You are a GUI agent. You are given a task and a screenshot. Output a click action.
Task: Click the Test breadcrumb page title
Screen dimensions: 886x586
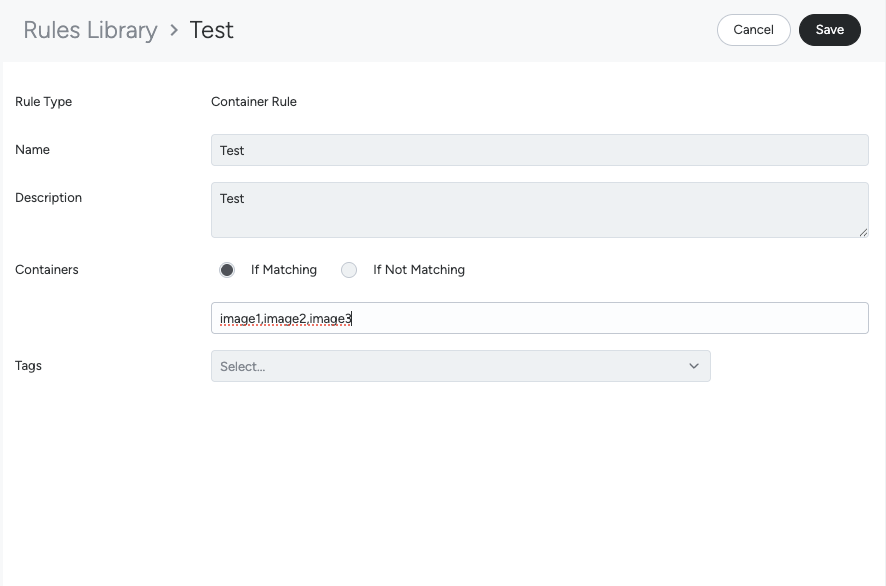coord(212,30)
